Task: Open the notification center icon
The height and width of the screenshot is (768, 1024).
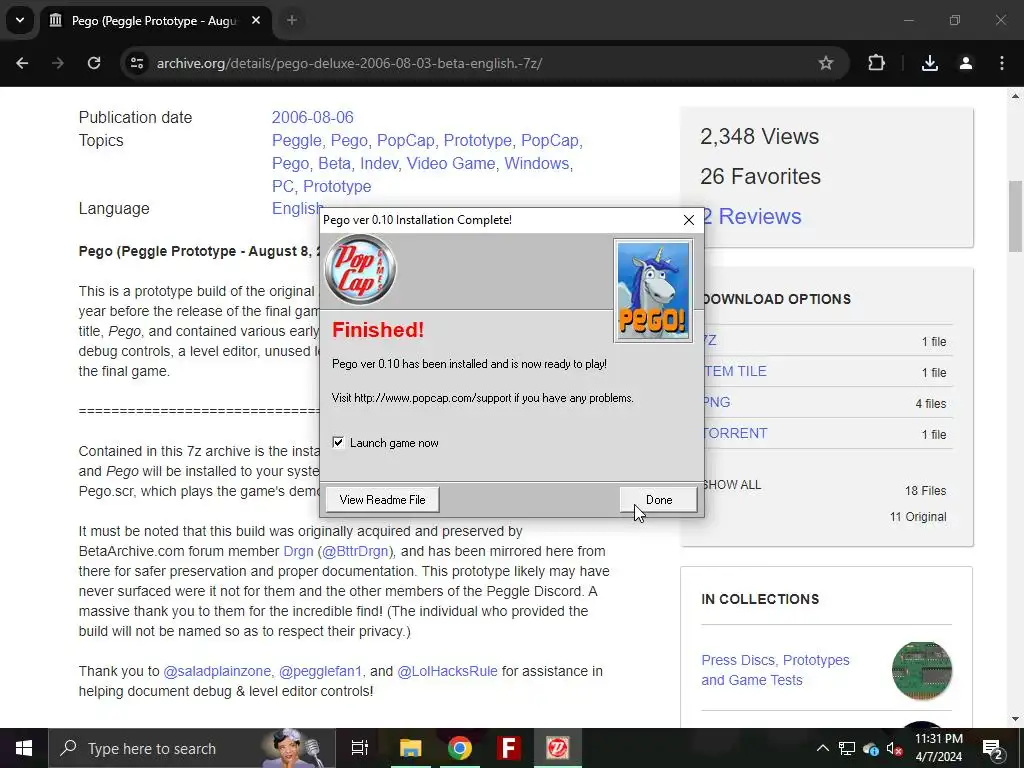Action: (x=992, y=748)
